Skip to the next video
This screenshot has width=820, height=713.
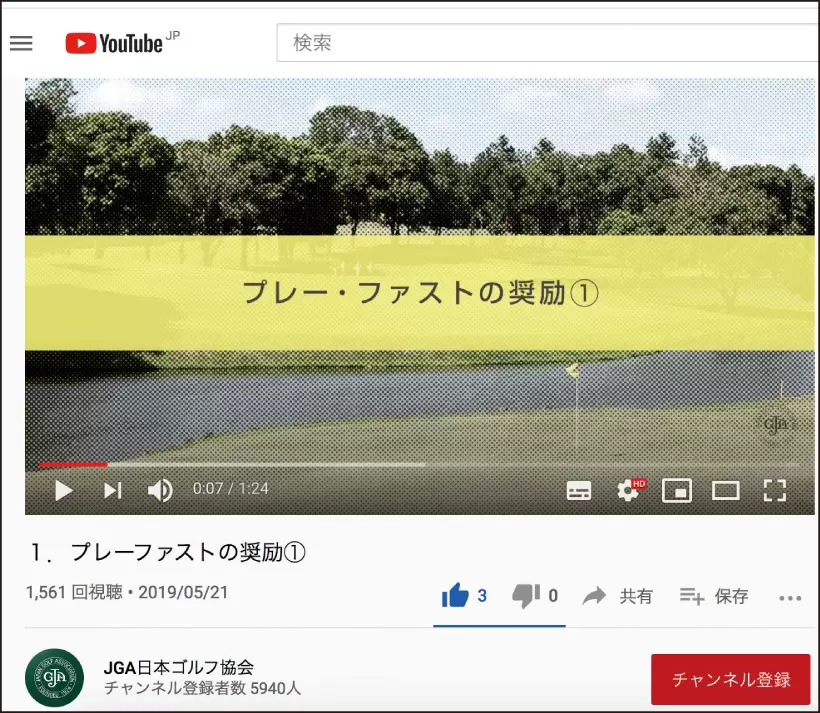pyautogui.click(x=112, y=491)
